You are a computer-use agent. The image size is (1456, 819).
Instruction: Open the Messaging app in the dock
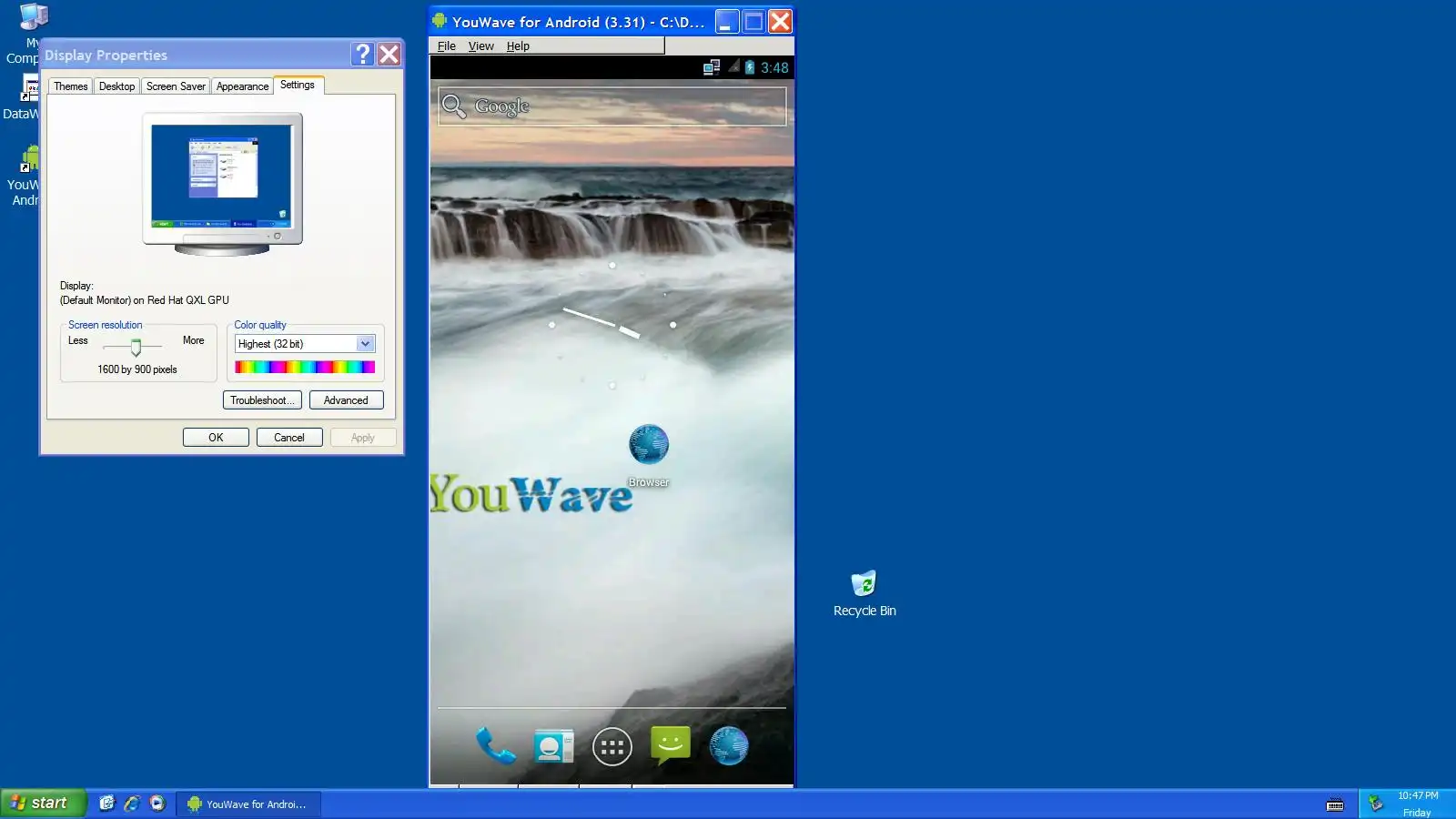[671, 745]
